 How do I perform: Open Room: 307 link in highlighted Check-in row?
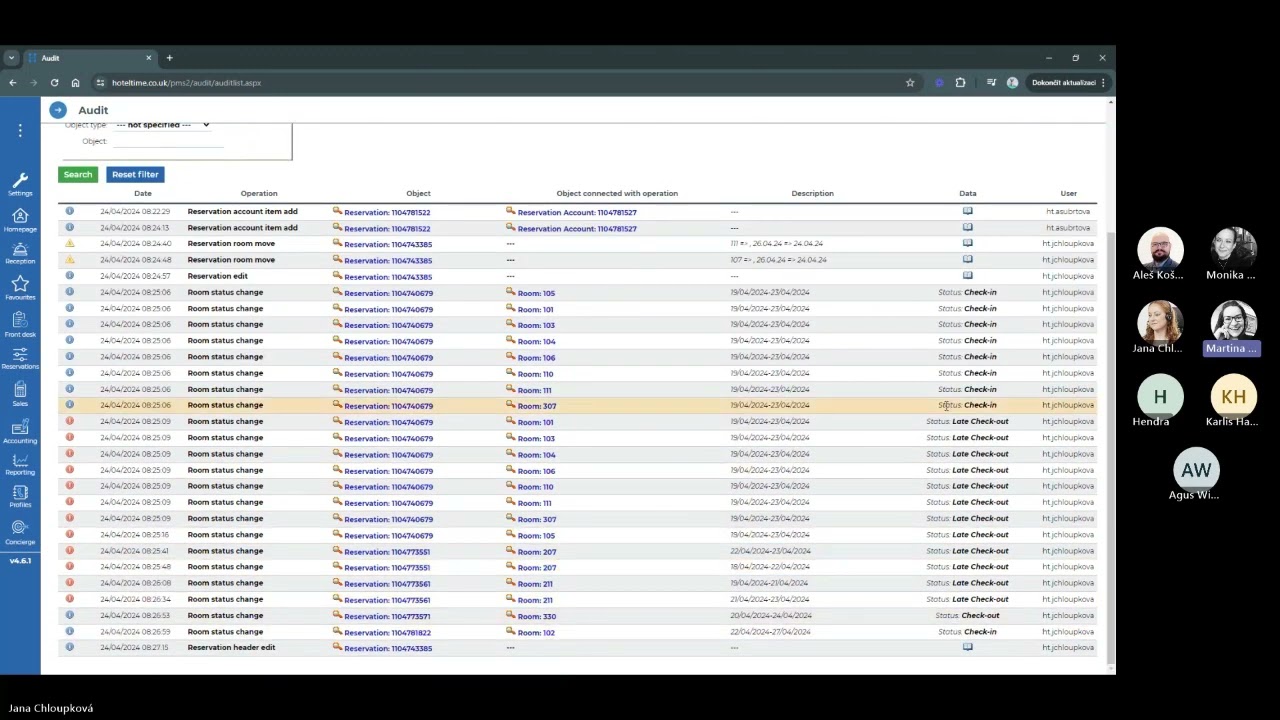(537, 406)
